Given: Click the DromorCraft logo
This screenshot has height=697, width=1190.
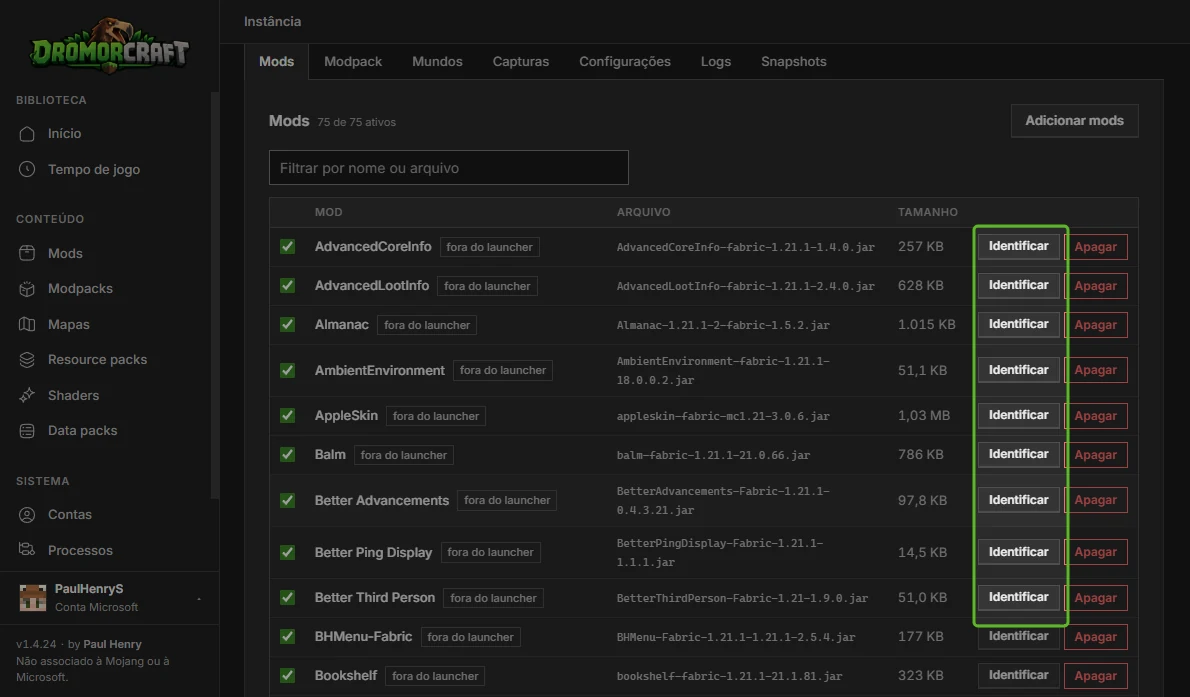Looking at the screenshot, I should 109,46.
